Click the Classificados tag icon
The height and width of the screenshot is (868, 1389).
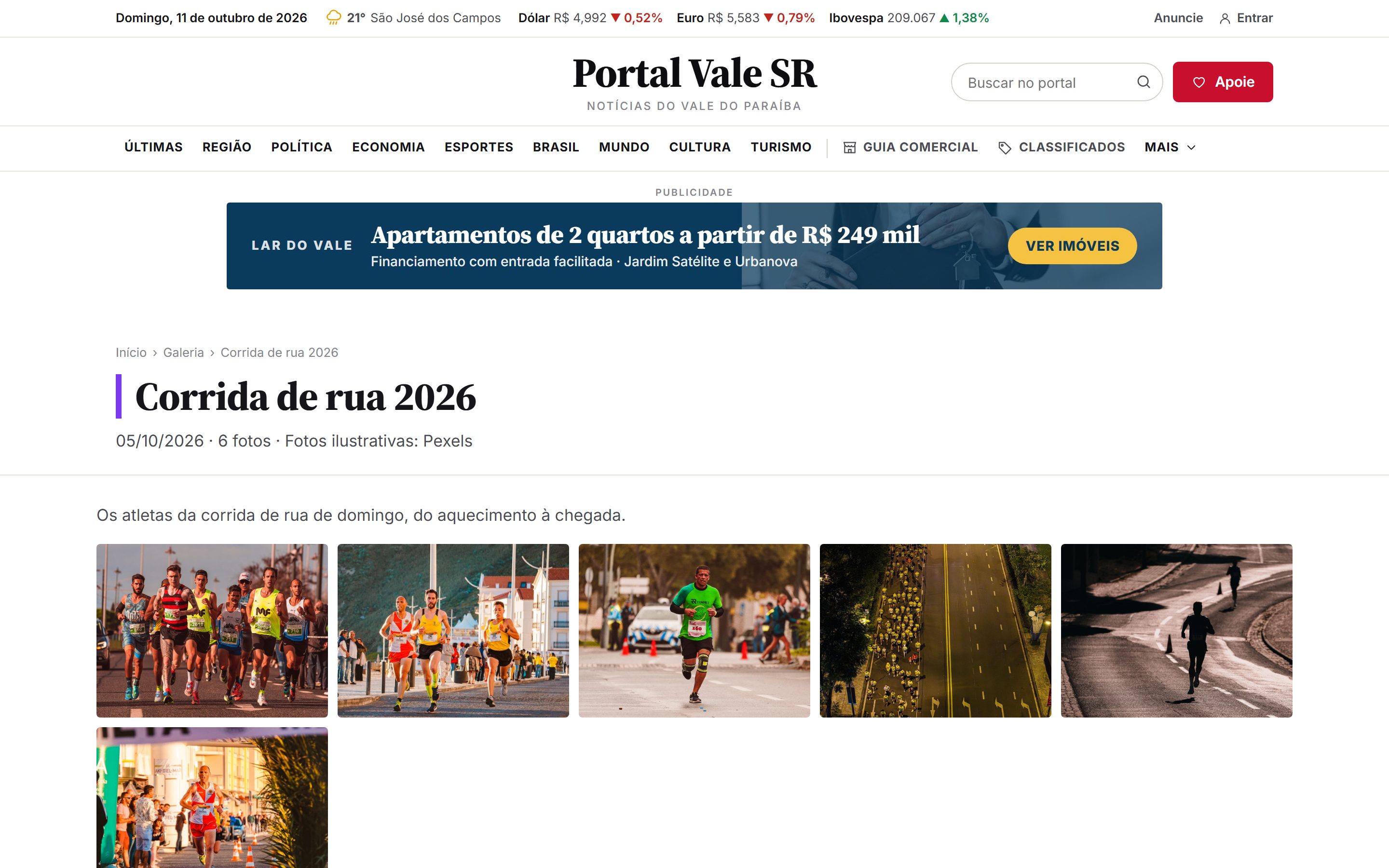1005,148
